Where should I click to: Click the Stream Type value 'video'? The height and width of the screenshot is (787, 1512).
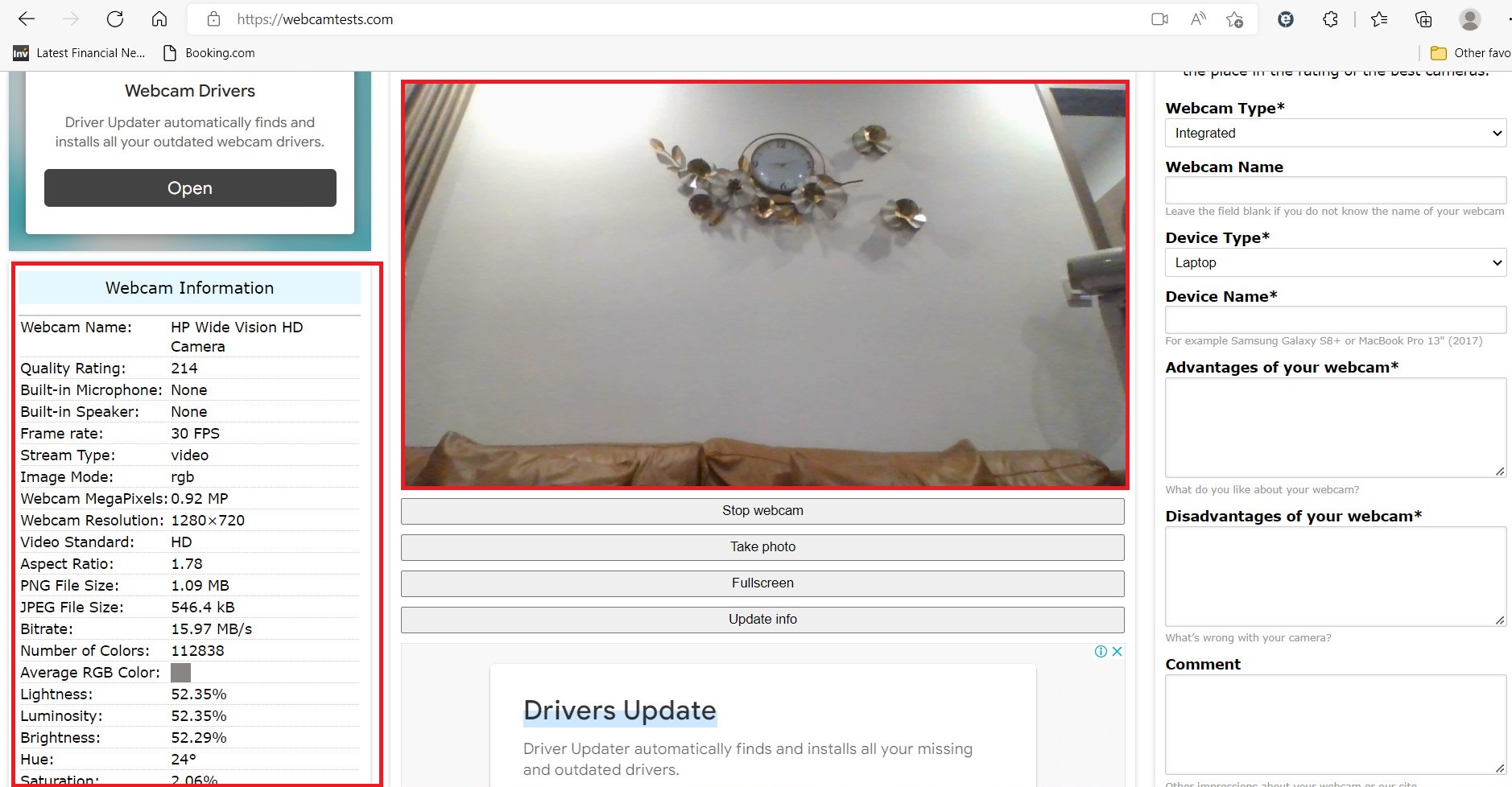190,455
